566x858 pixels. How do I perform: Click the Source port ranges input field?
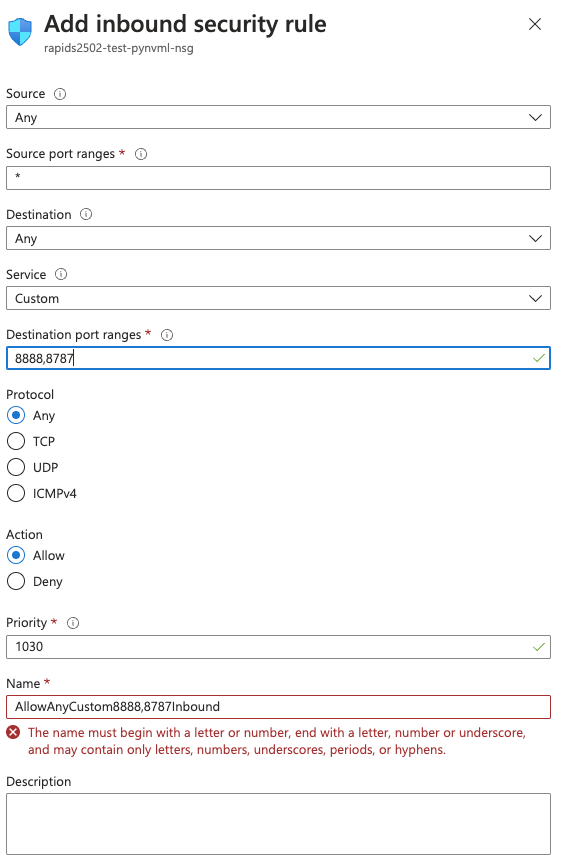pos(278,178)
